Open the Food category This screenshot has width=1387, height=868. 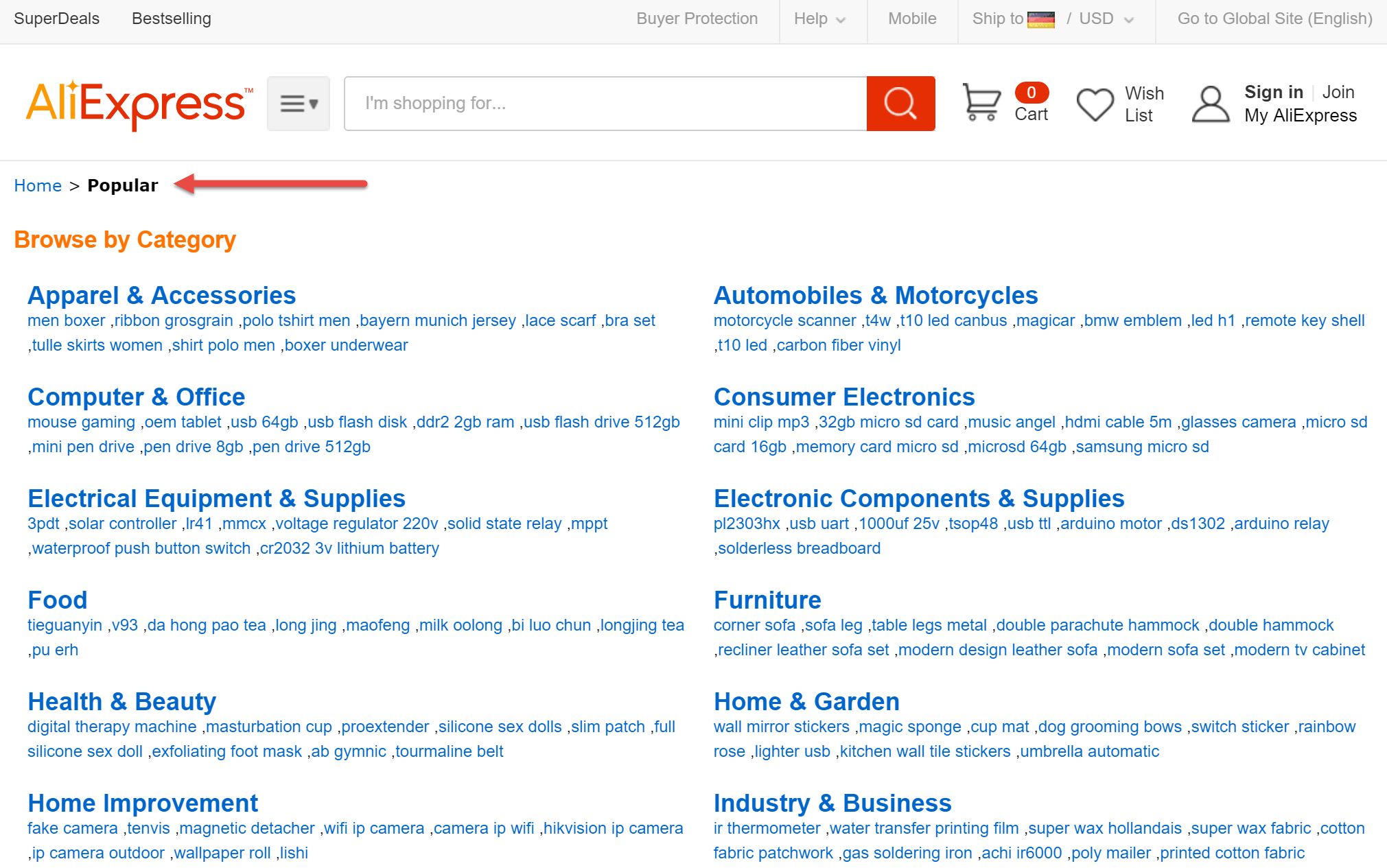(x=58, y=600)
